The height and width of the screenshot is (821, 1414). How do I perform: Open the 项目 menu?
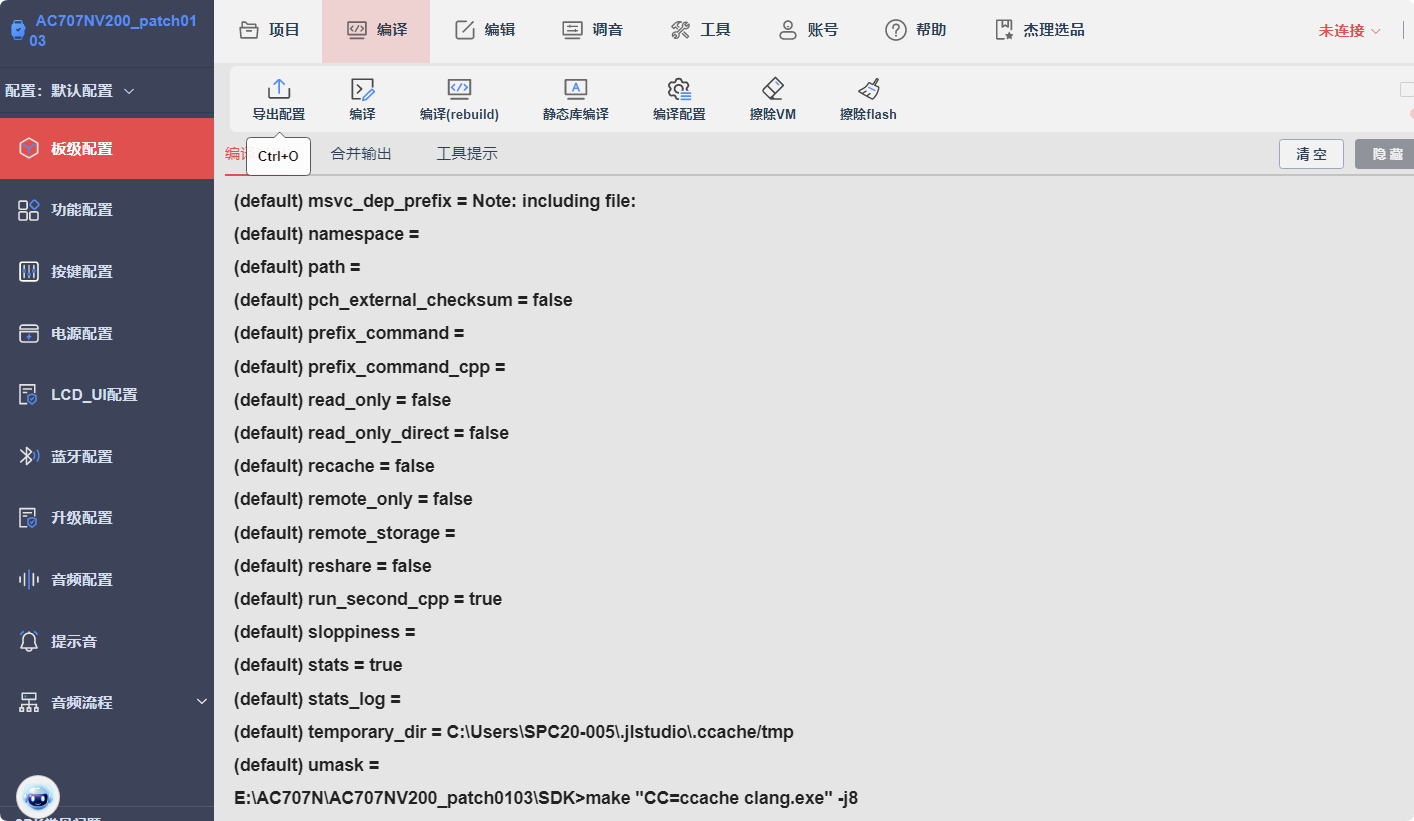tap(270, 30)
